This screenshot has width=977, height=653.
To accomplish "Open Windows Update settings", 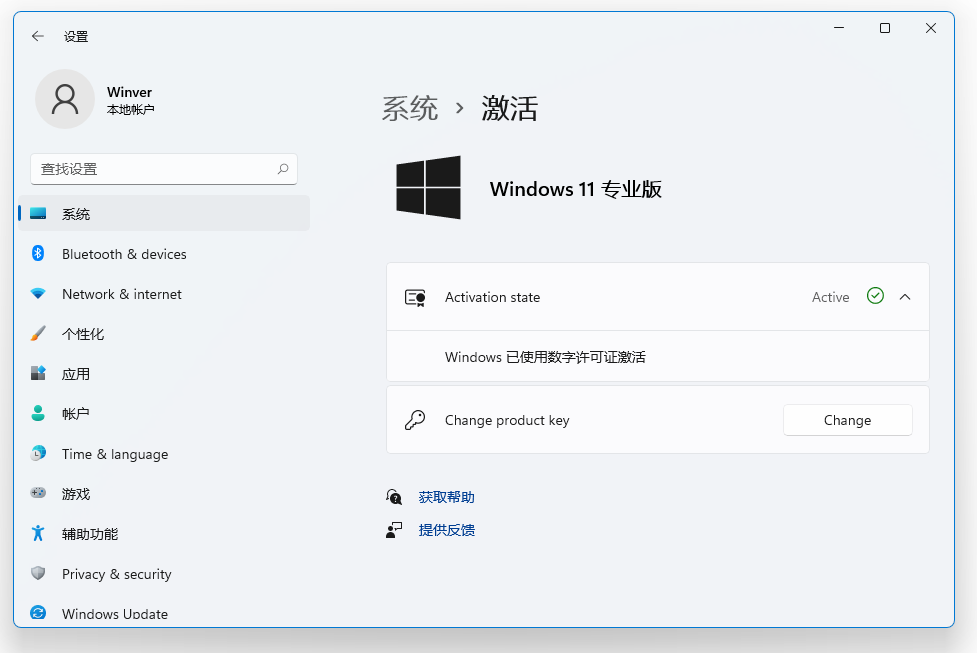I will [164, 612].
